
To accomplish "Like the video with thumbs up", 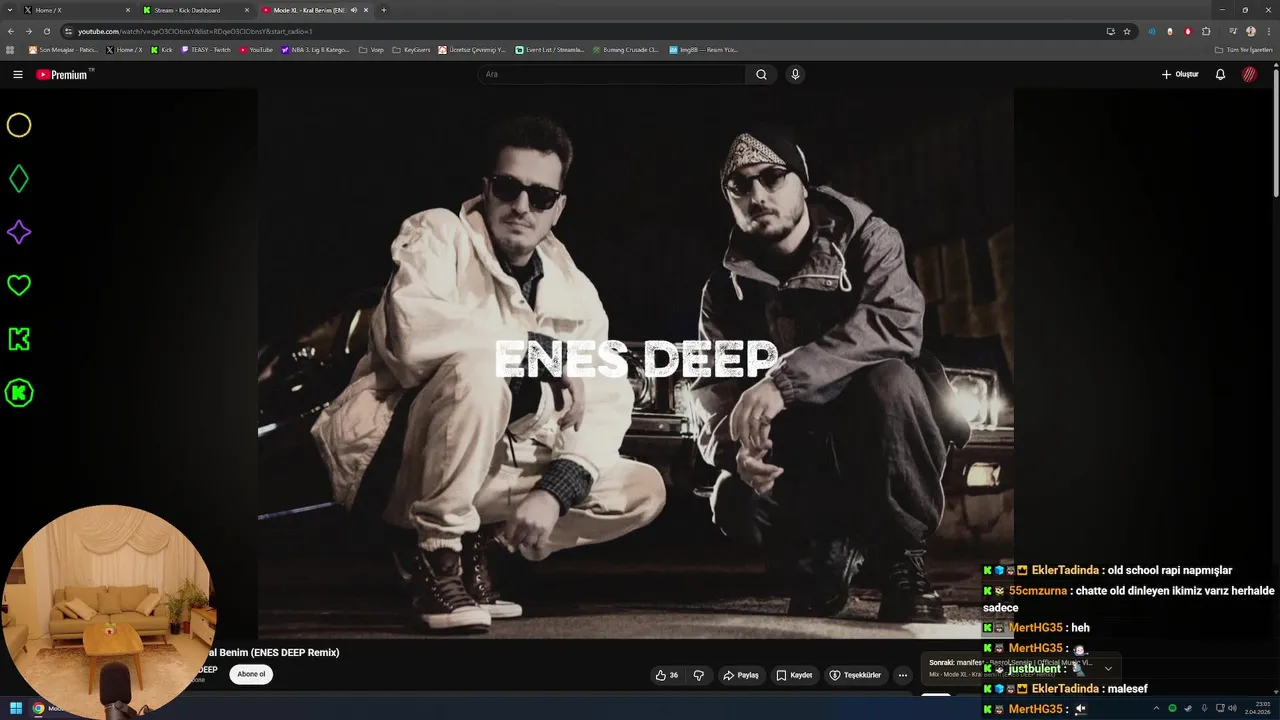I will click(666, 675).
